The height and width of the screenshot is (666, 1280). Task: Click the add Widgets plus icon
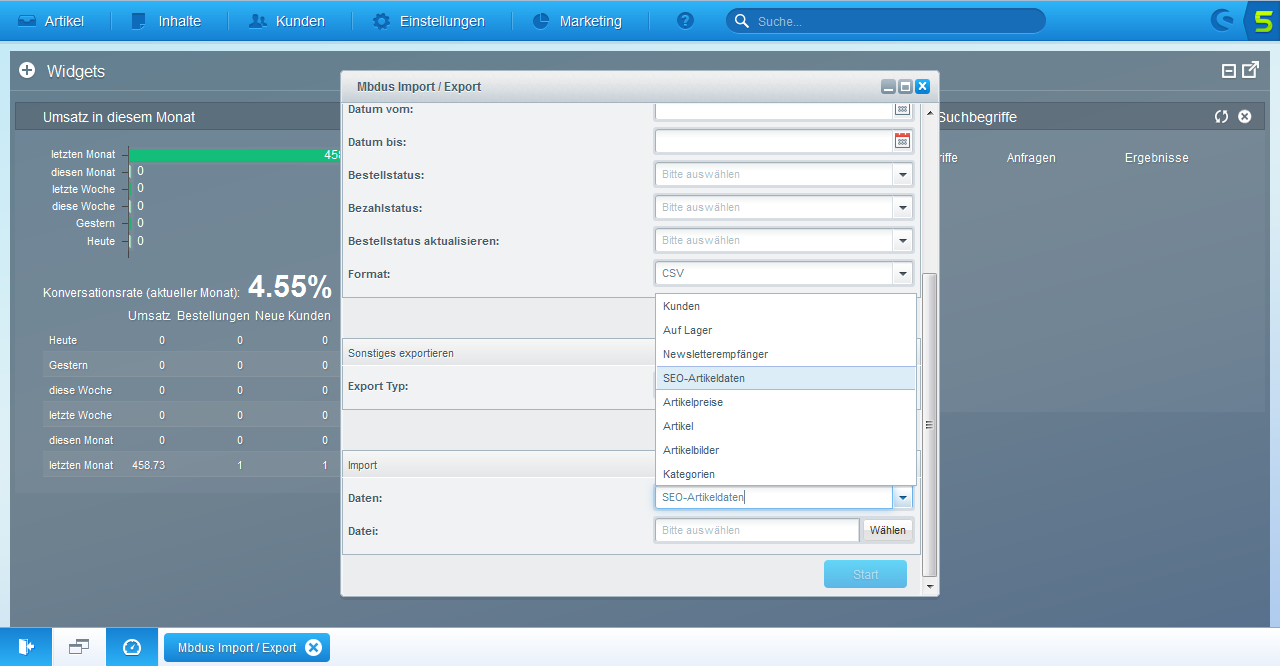click(x=27, y=71)
